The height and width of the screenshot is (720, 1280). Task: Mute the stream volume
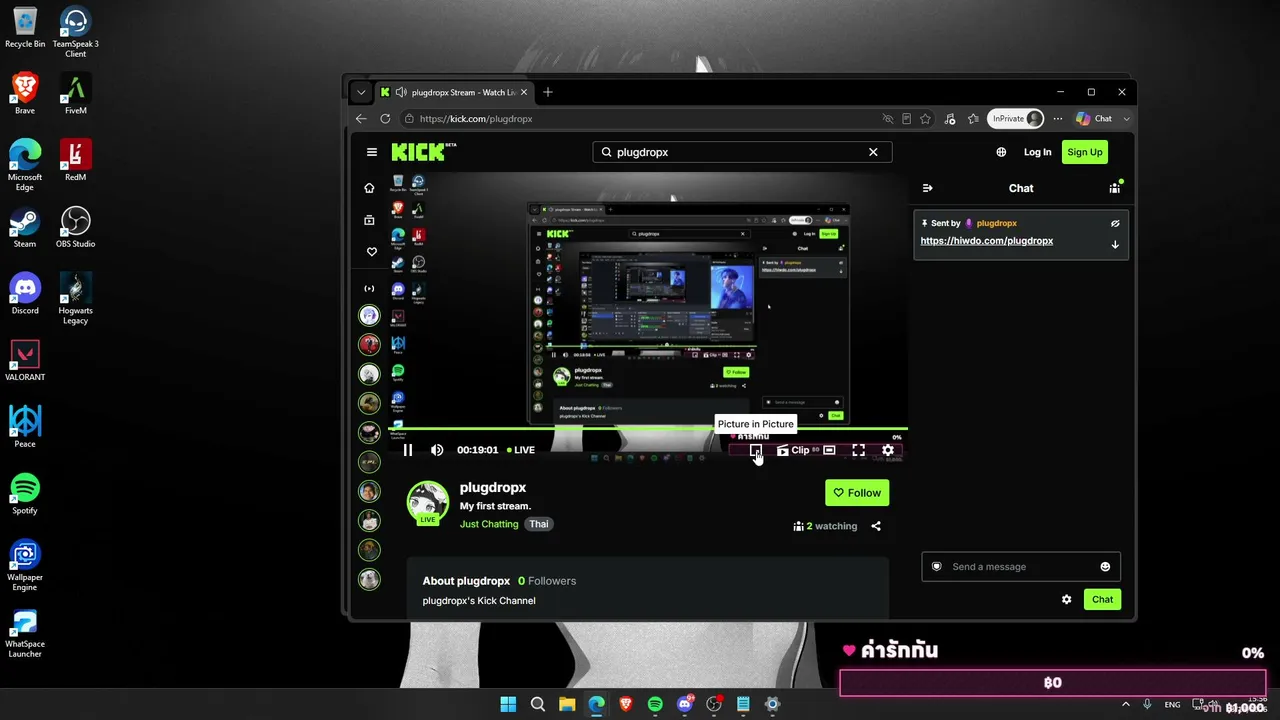[437, 450]
